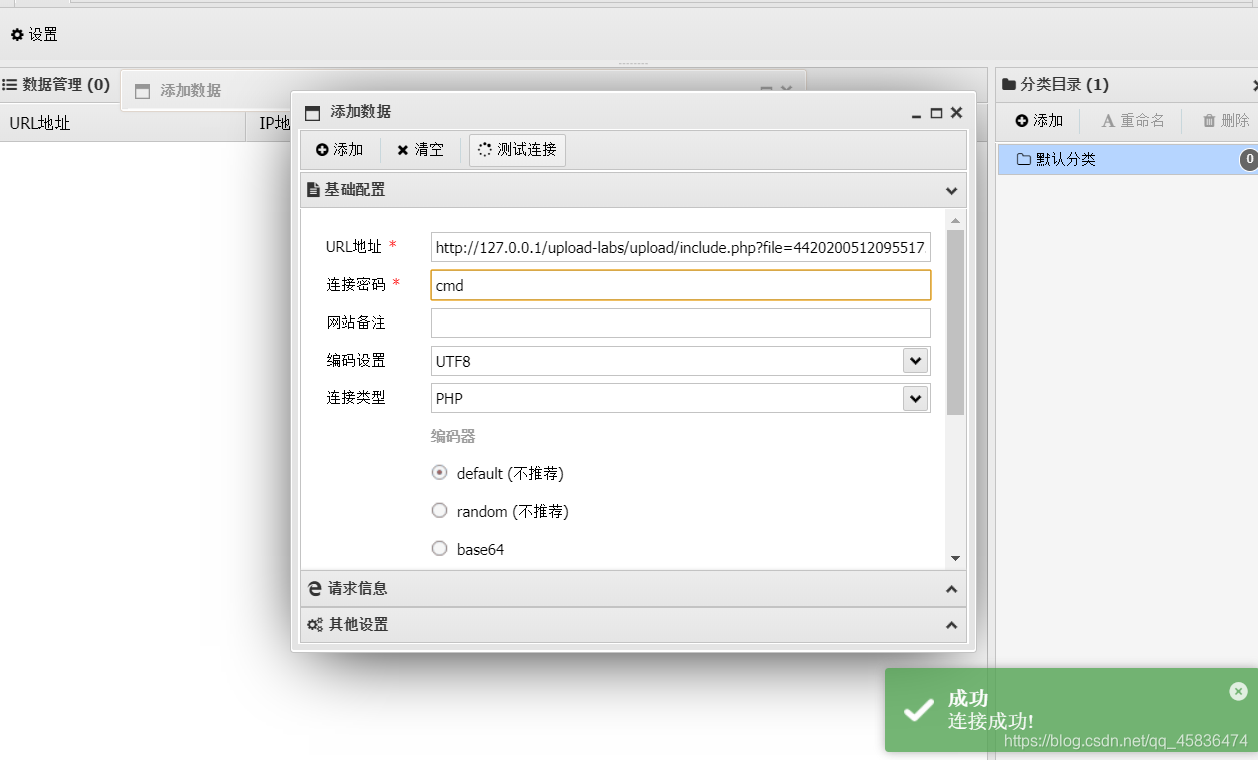Click the 添加 button in 分类目录 panel
Viewport: 1258px width, 760px height.
(x=1039, y=121)
